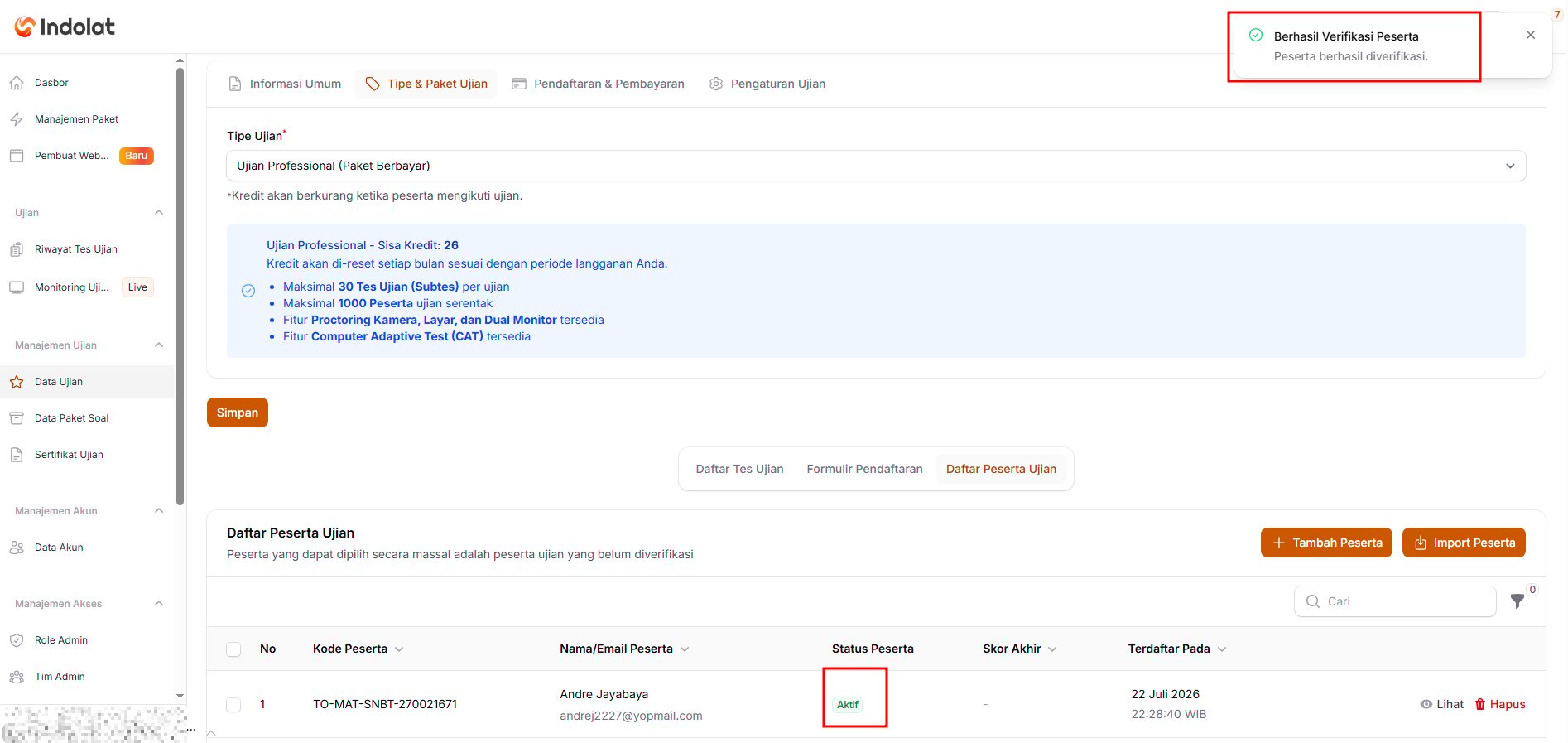
Task: Select Tipe & Paket Ujian tab
Action: [426, 84]
